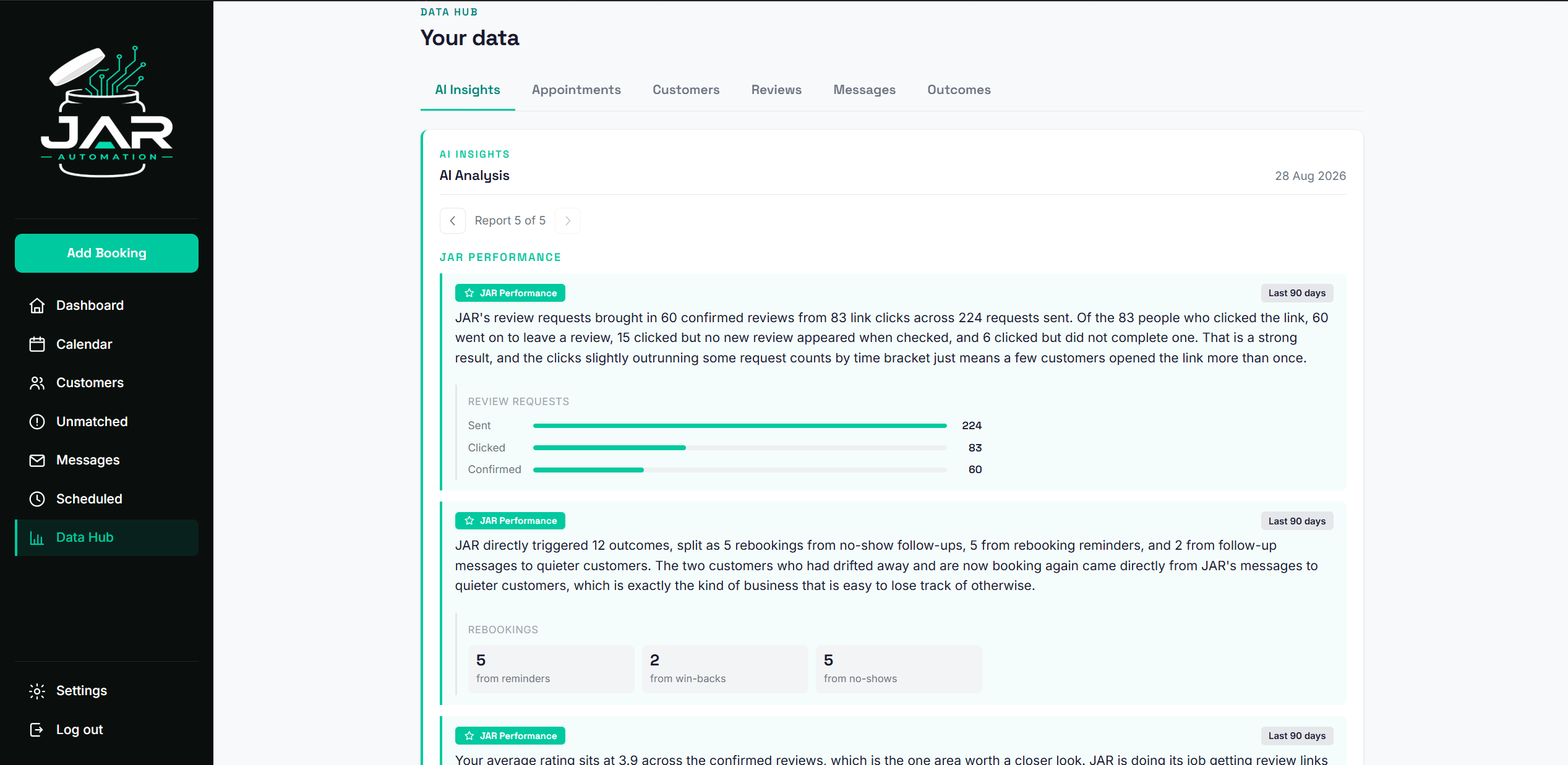Click the '2 from win-backs' rebooking card
The width and height of the screenshot is (1568, 765).
pyautogui.click(x=725, y=669)
